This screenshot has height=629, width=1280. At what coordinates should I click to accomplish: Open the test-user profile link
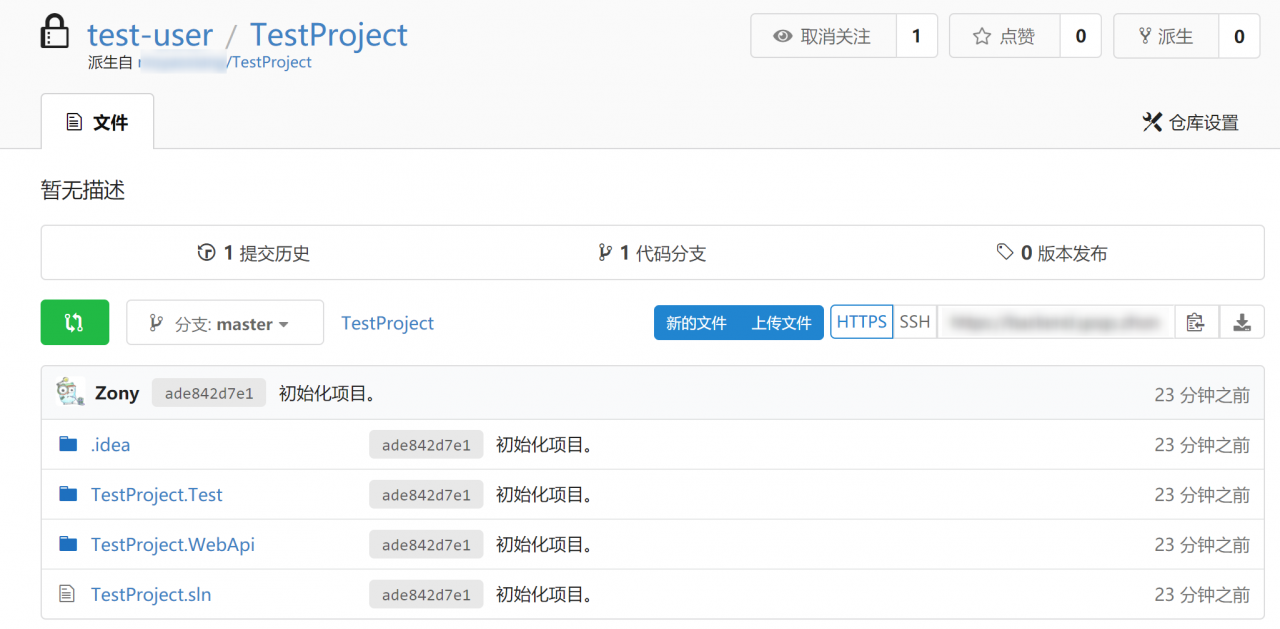point(150,34)
